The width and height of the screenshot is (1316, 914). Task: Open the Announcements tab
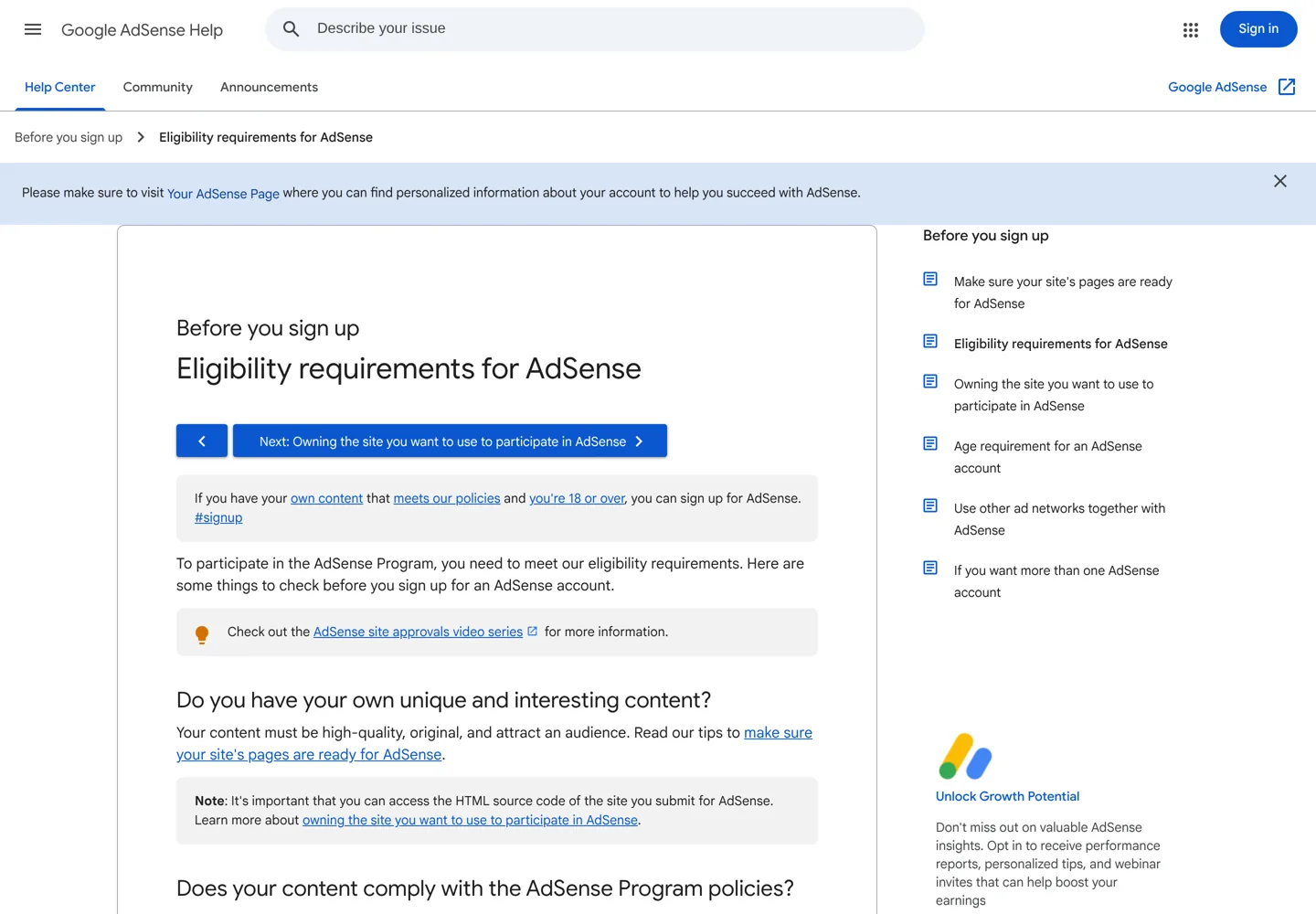(x=269, y=87)
